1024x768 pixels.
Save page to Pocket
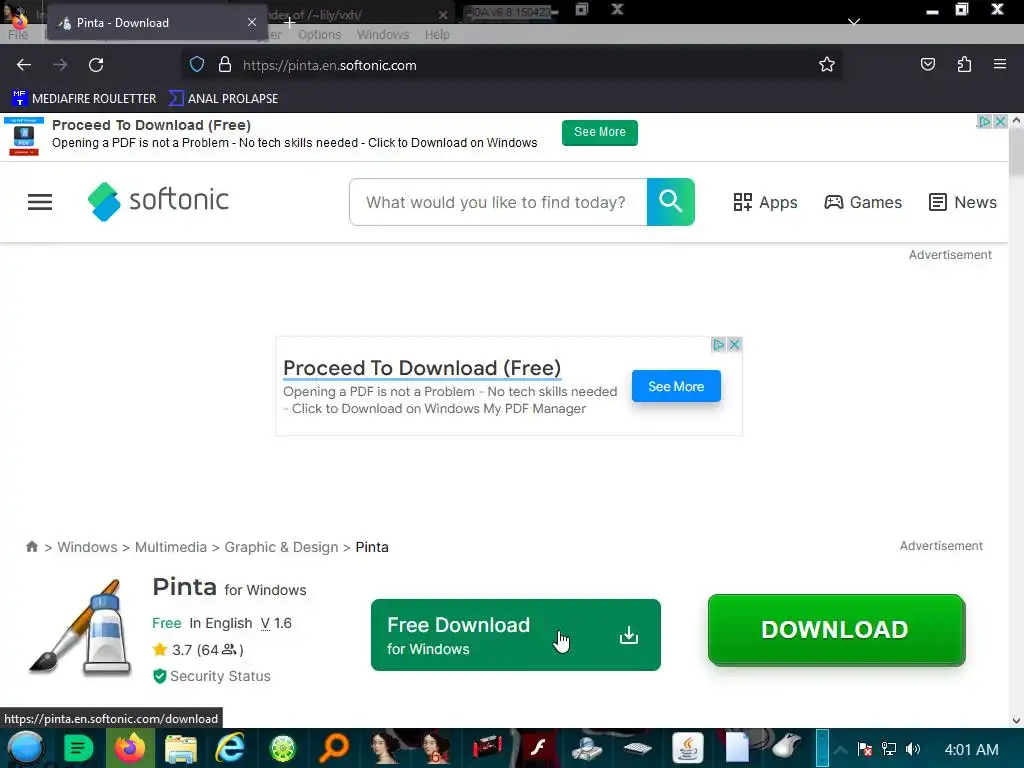tap(927, 65)
